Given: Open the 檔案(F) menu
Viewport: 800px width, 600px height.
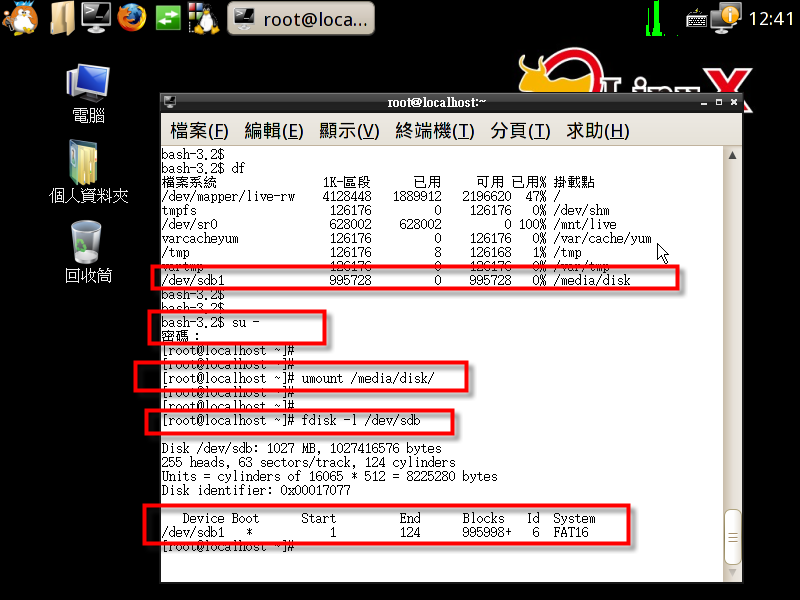Looking at the screenshot, I should click(x=199, y=131).
